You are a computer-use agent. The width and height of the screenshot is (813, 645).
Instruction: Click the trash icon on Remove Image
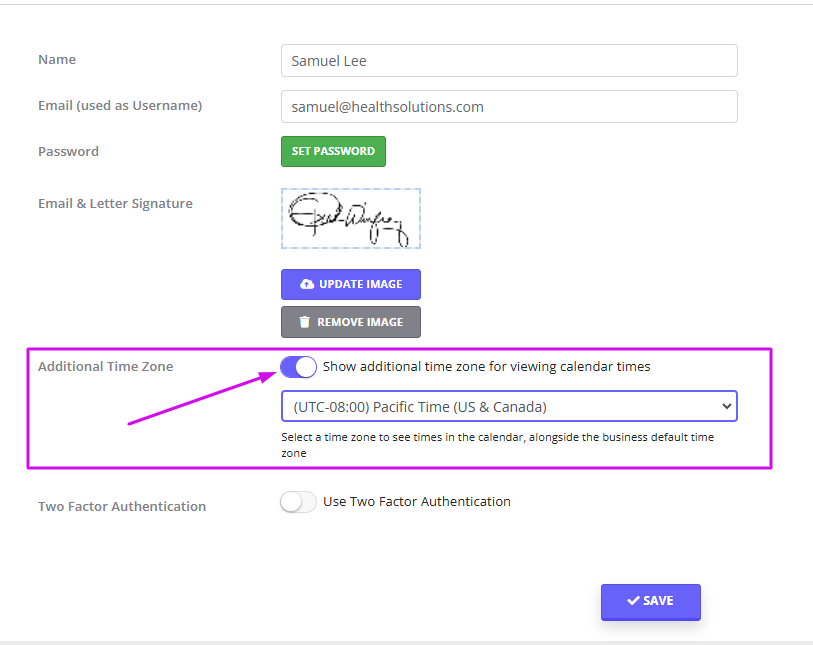305,323
